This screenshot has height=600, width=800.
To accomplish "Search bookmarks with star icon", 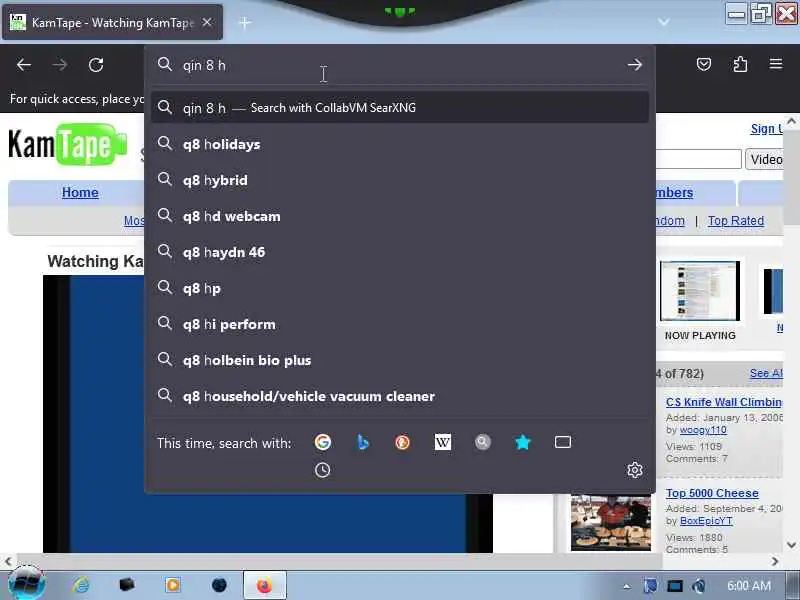I will tap(522, 442).
